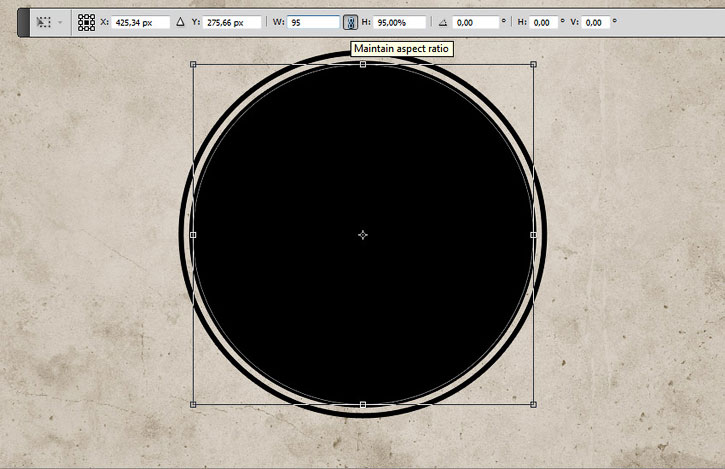Click the rotation angle field 0,00
The width and height of the screenshot is (725, 469).
476,22
